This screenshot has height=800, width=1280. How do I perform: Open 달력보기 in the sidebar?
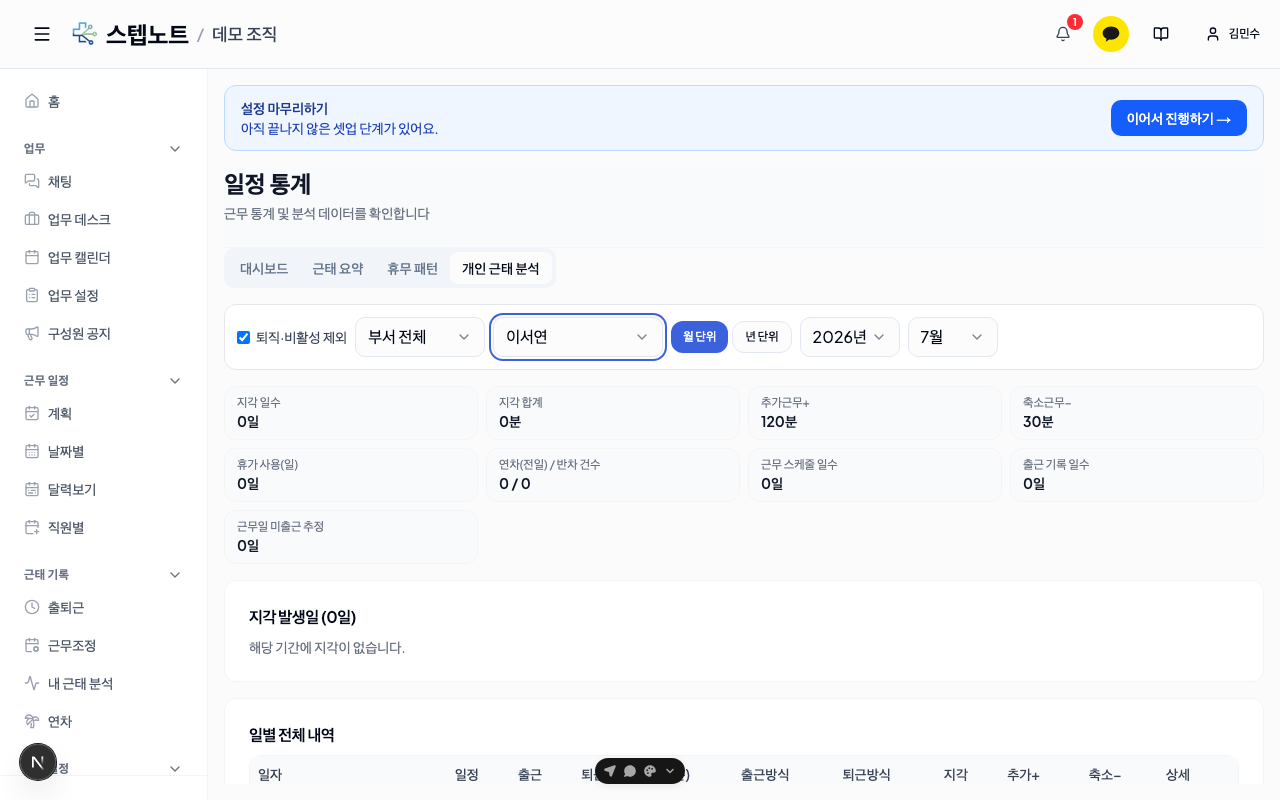tap(103, 489)
